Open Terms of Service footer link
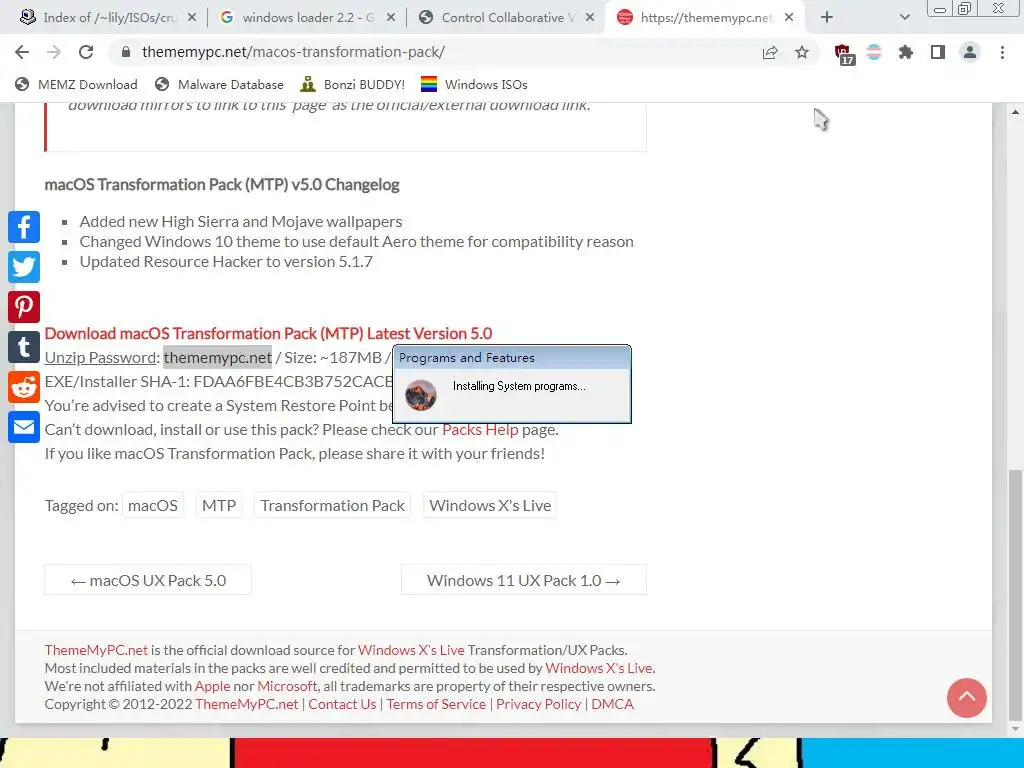Screen dimensions: 1024x768 436,704
